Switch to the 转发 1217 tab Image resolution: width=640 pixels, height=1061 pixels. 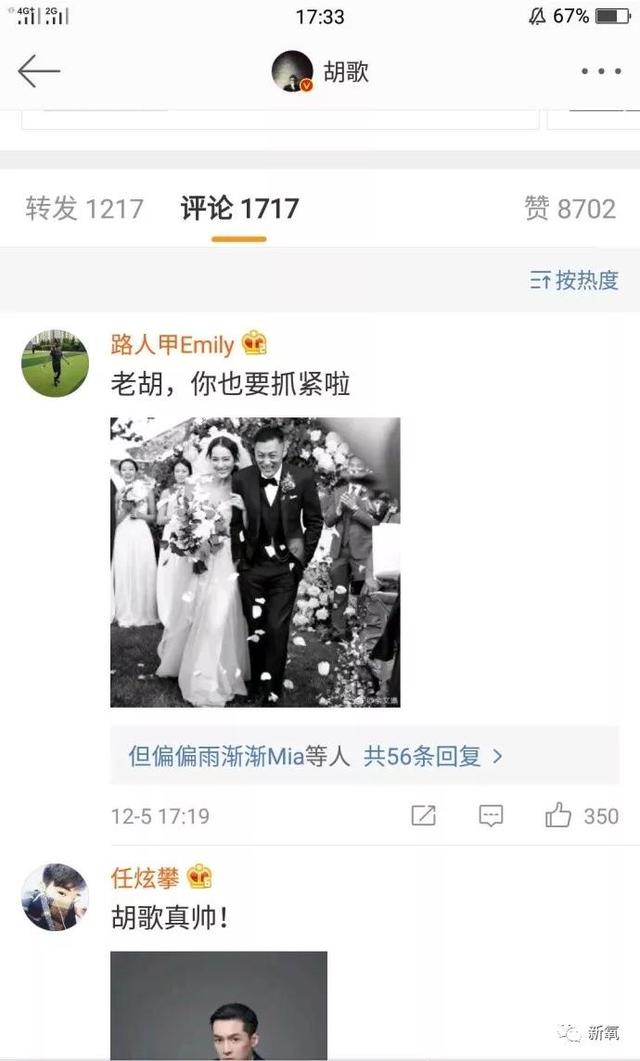[x=85, y=208]
